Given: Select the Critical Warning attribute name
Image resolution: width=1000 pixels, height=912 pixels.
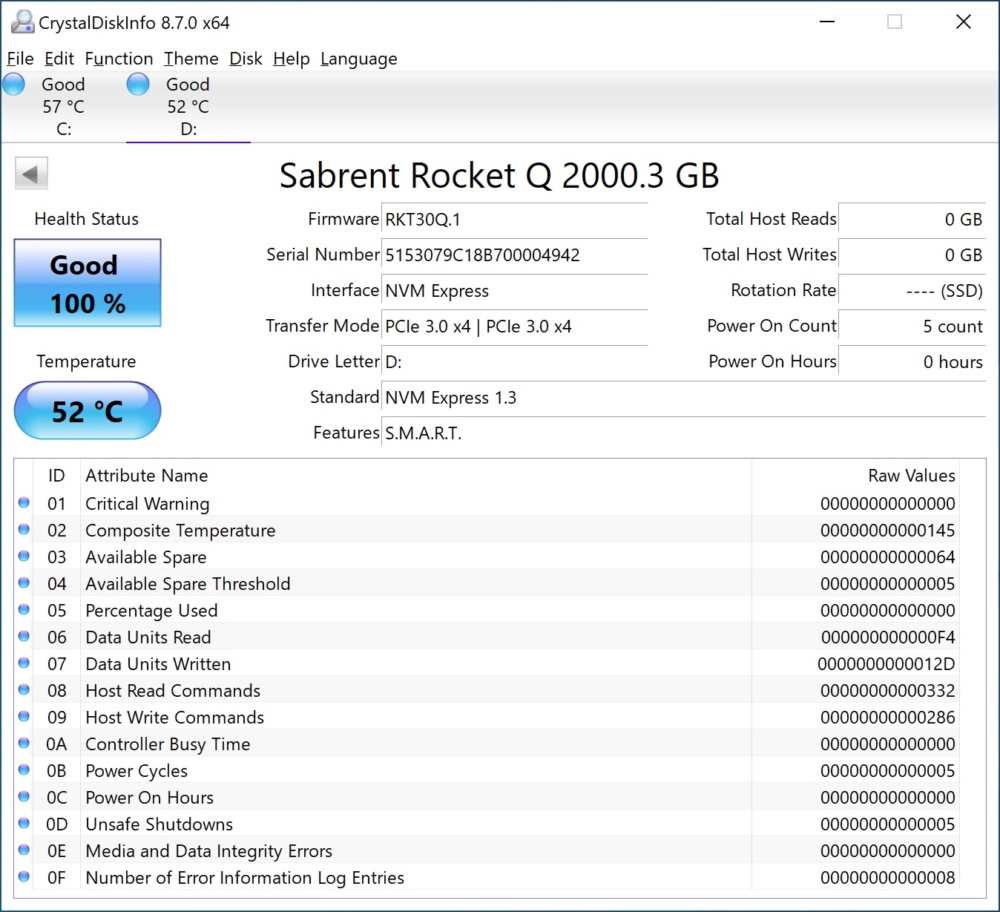Looking at the screenshot, I should 147,504.
